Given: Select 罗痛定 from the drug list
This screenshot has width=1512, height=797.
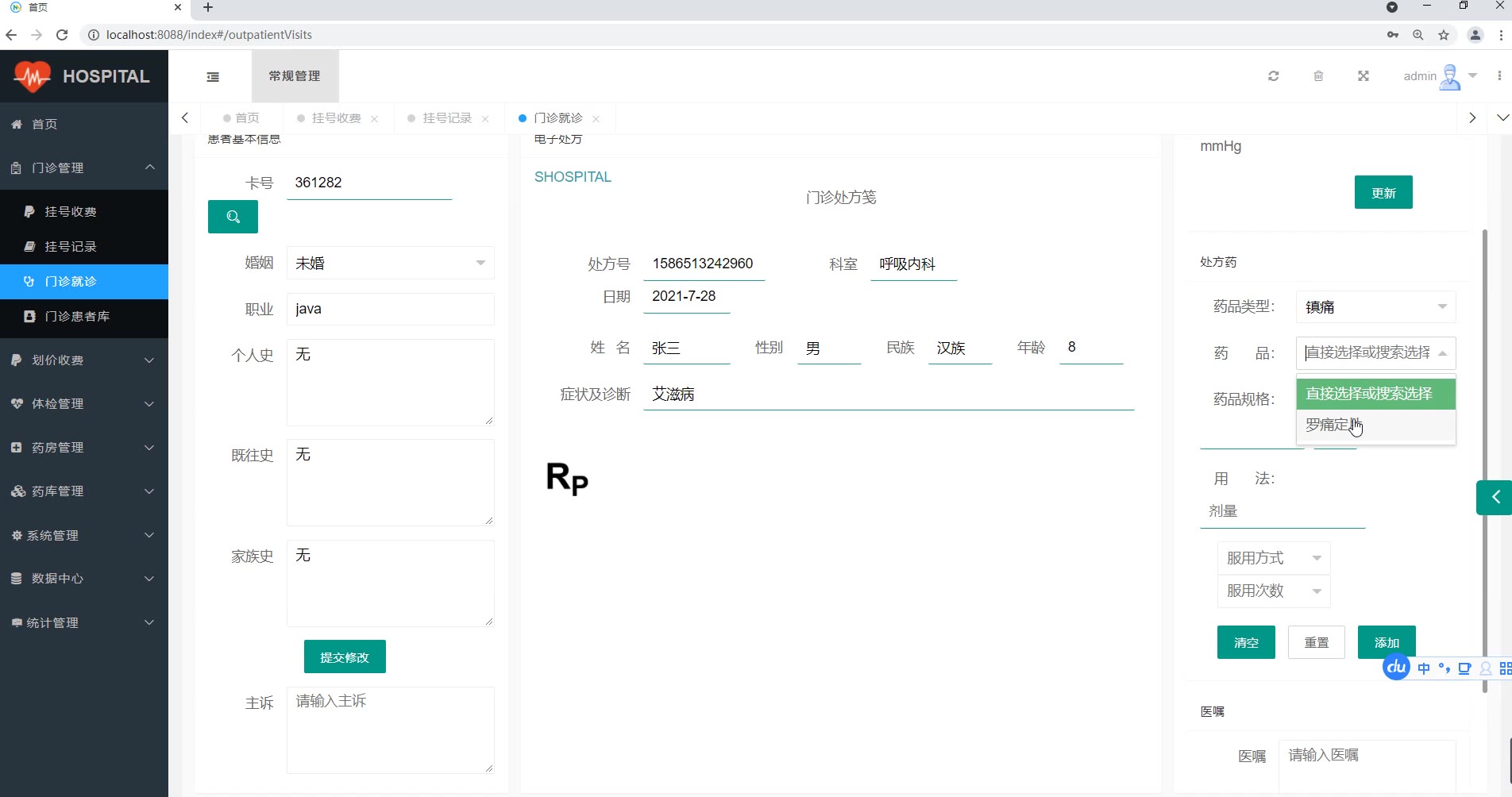Looking at the screenshot, I should coord(1328,425).
